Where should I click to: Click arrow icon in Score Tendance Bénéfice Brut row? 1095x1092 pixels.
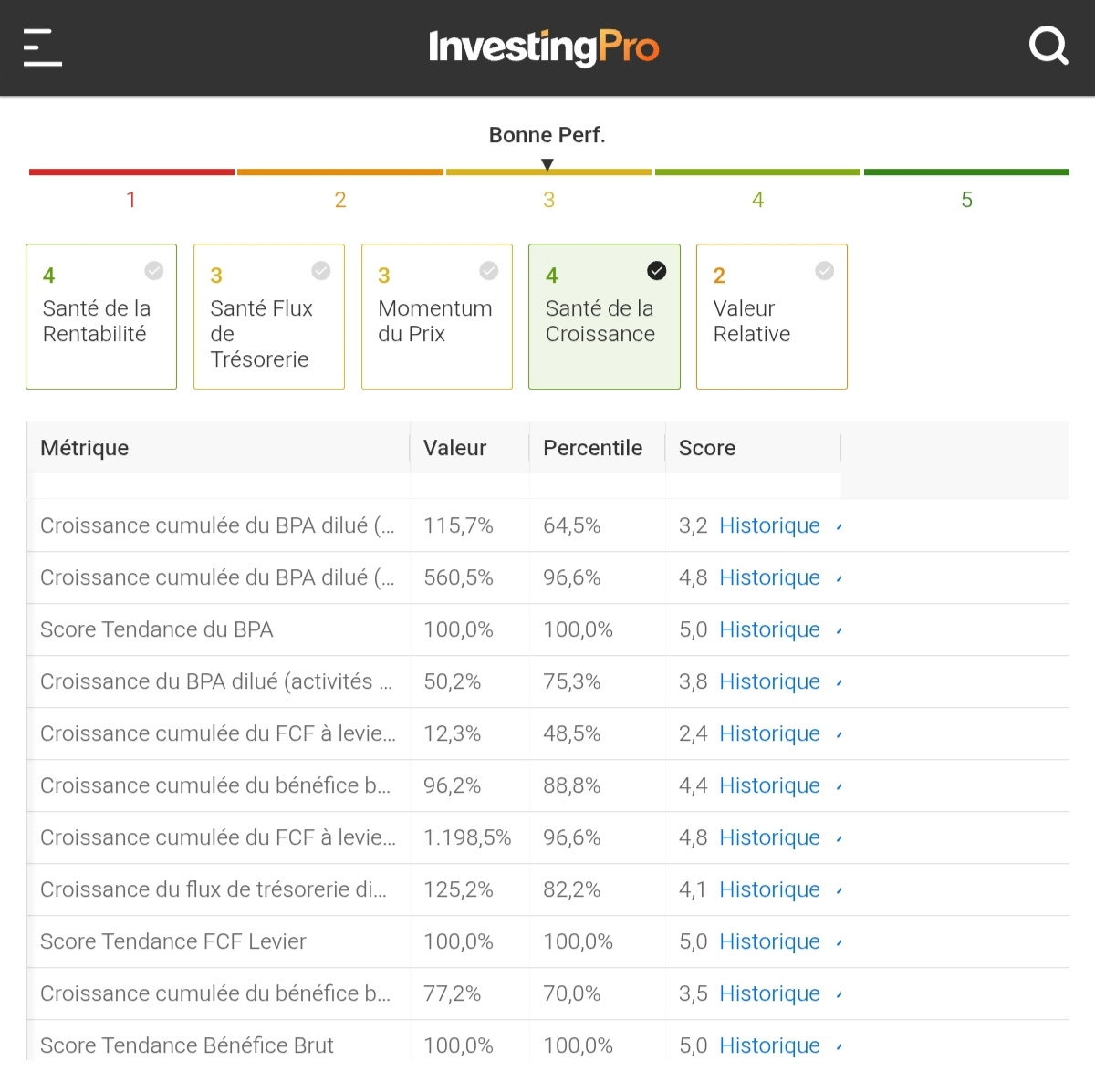click(839, 1047)
